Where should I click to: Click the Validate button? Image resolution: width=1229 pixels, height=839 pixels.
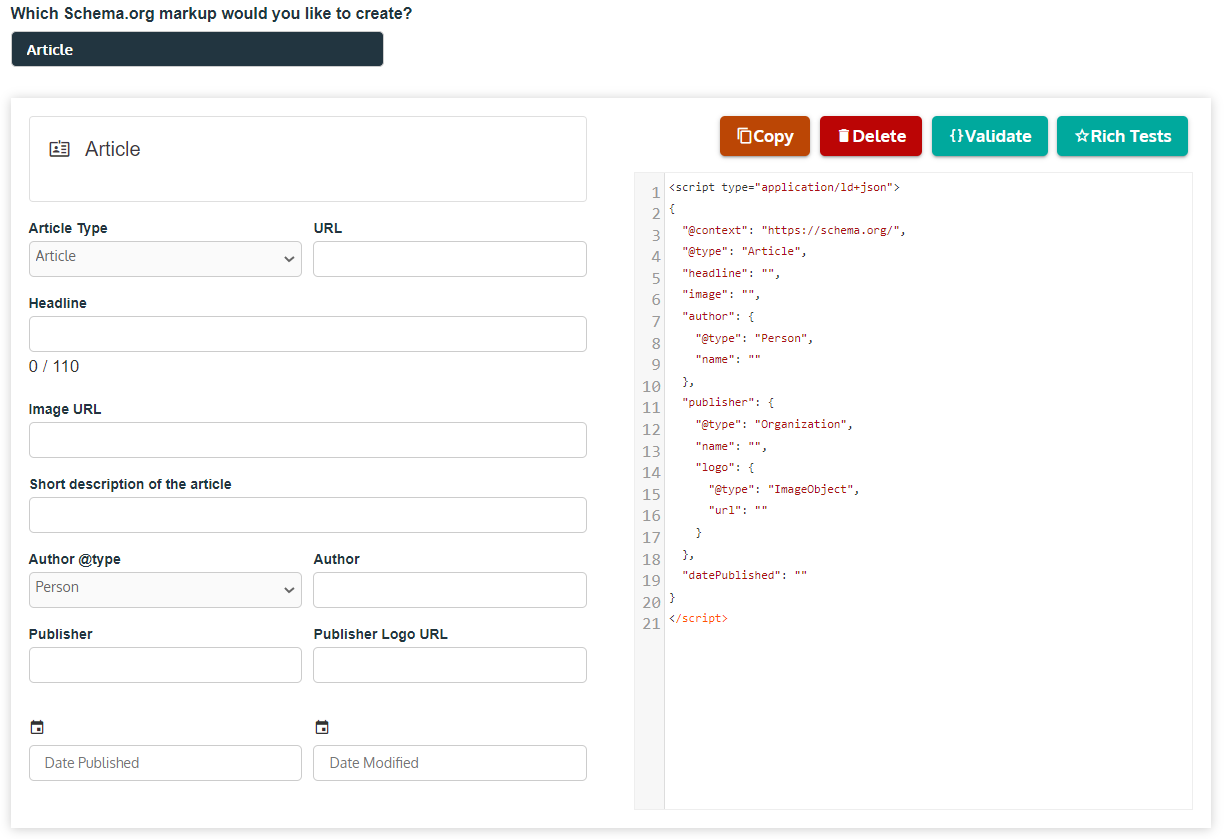(989, 136)
